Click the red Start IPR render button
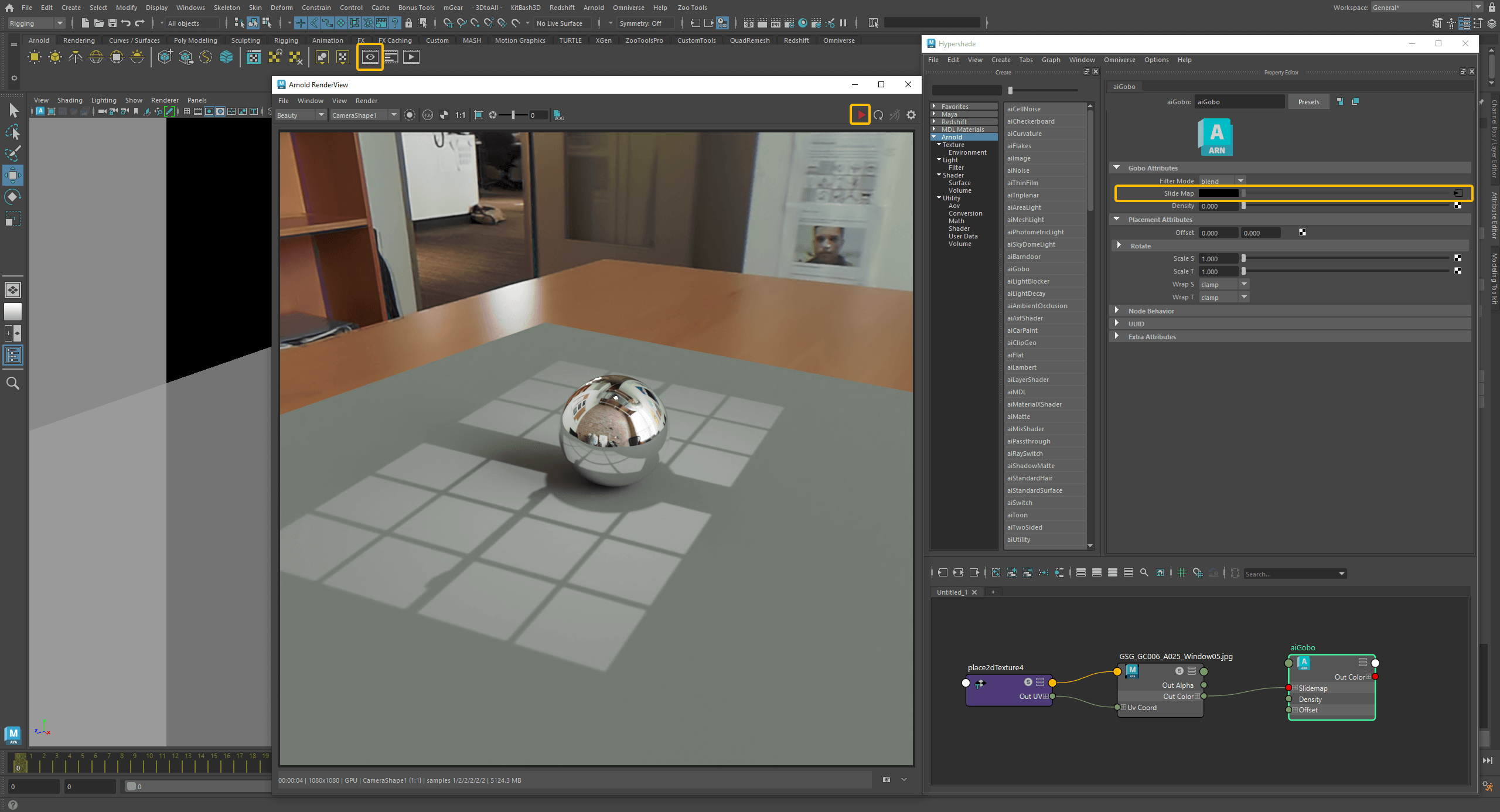The width and height of the screenshot is (1500, 812). click(860, 115)
